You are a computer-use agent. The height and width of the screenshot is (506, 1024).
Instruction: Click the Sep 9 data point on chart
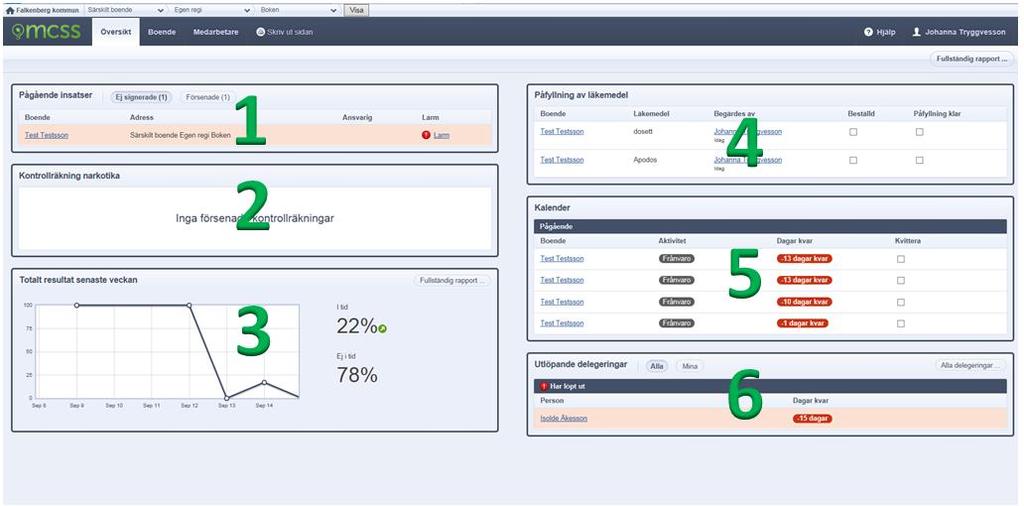76,305
